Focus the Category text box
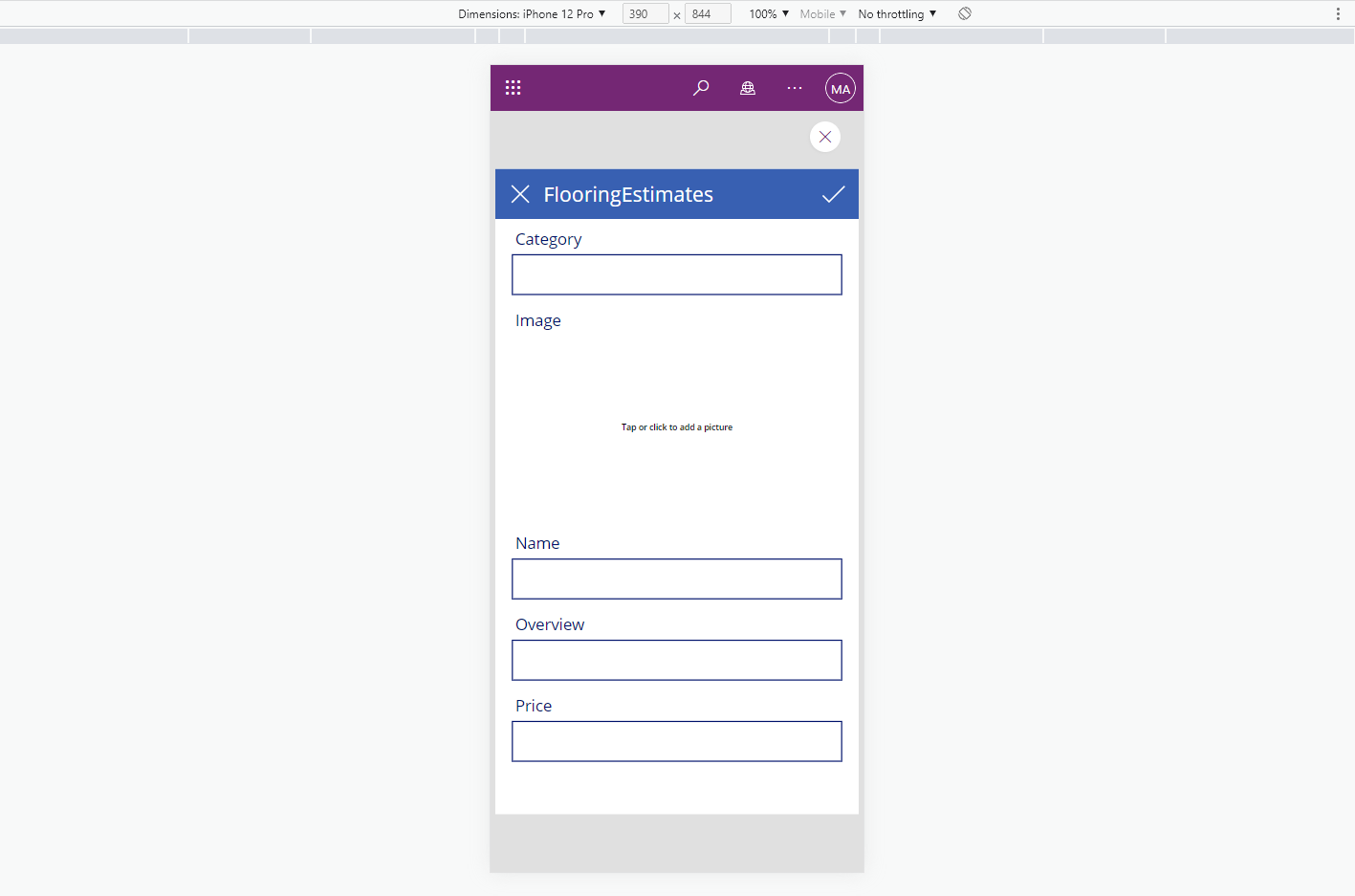Viewport: 1355px width, 896px height. pos(677,274)
